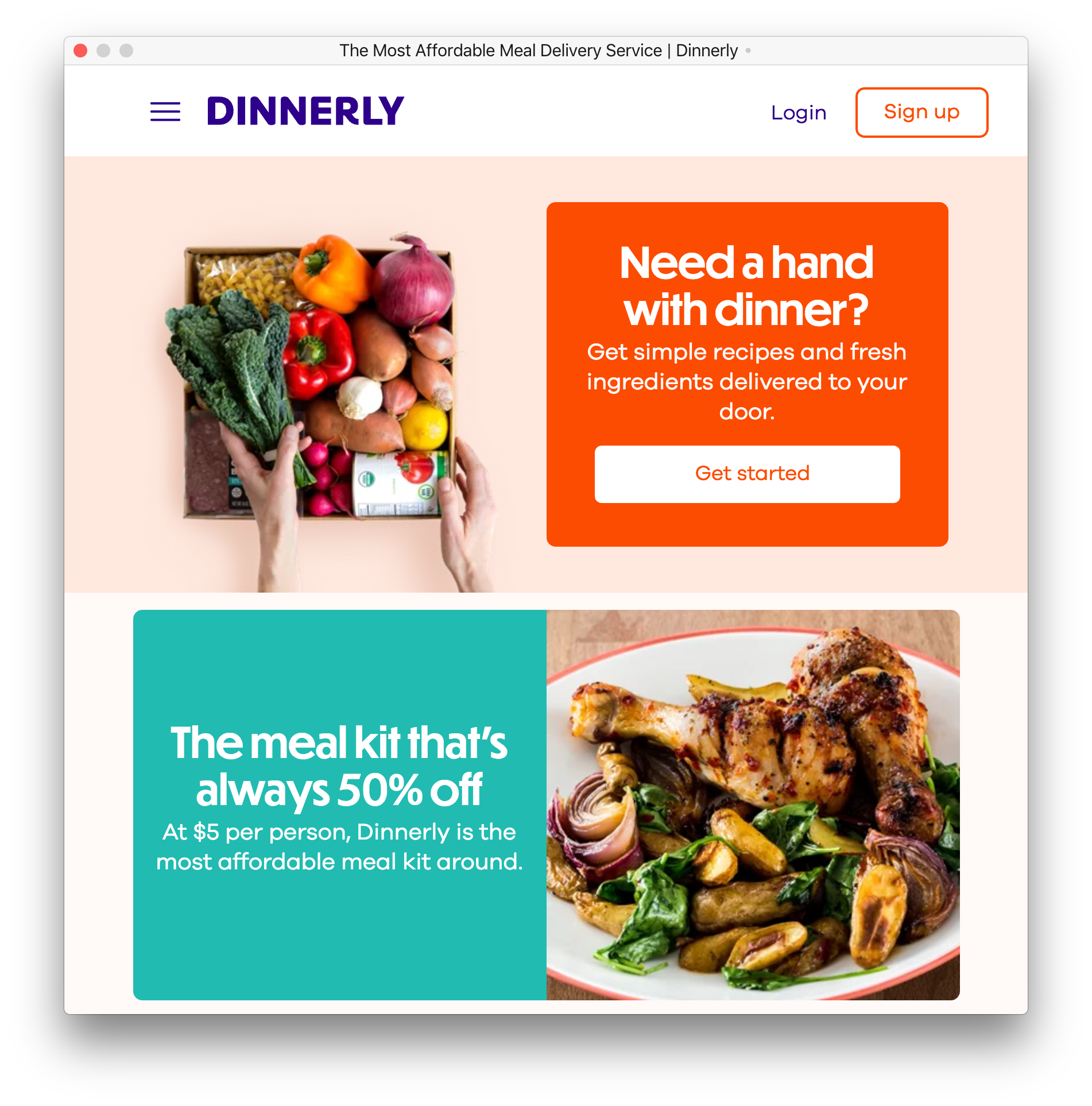Open the hamburger menu icon
The image size is (1092, 1106).
pos(165,111)
